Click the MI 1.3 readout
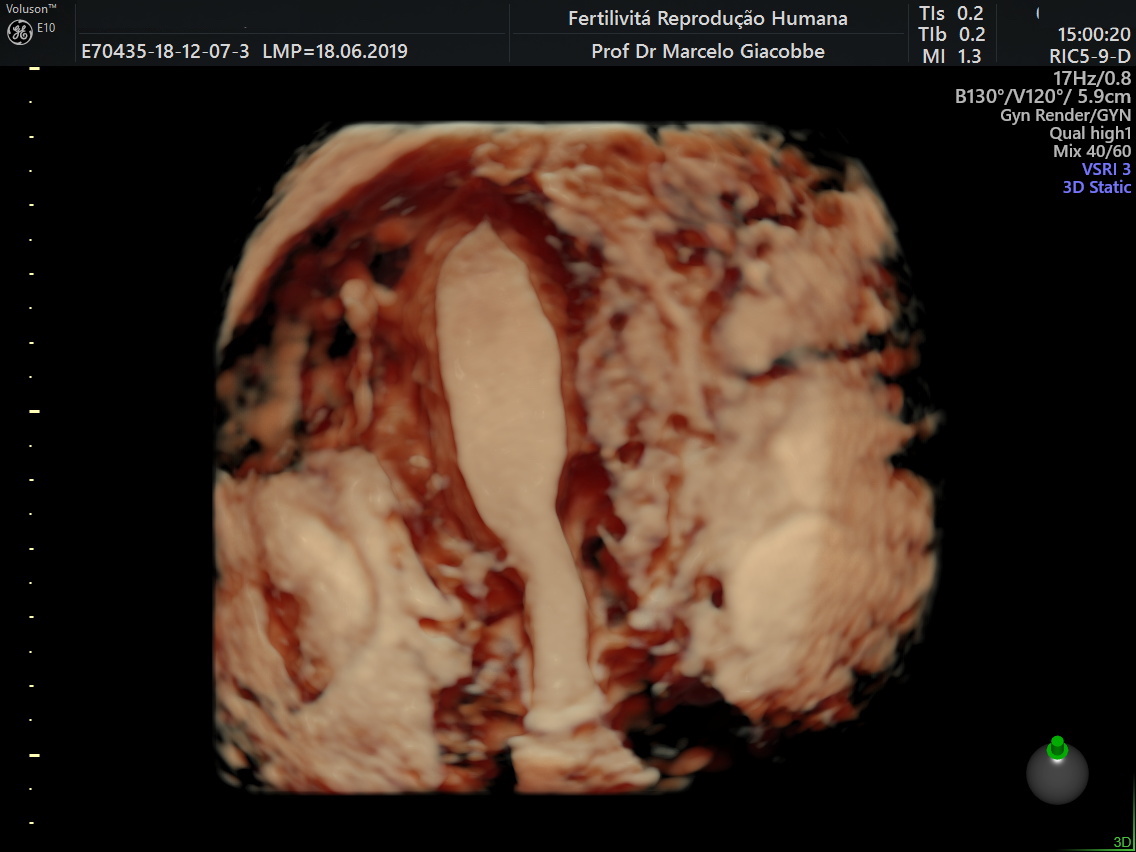 pos(951,57)
